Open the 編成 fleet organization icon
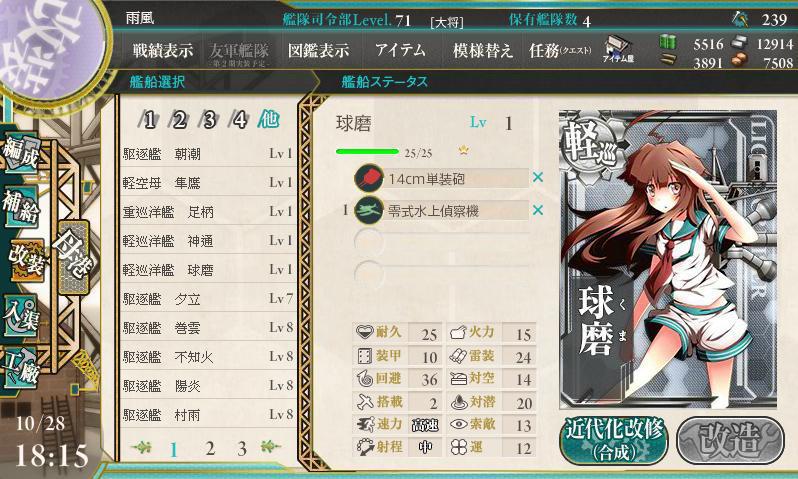 (21, 152)
